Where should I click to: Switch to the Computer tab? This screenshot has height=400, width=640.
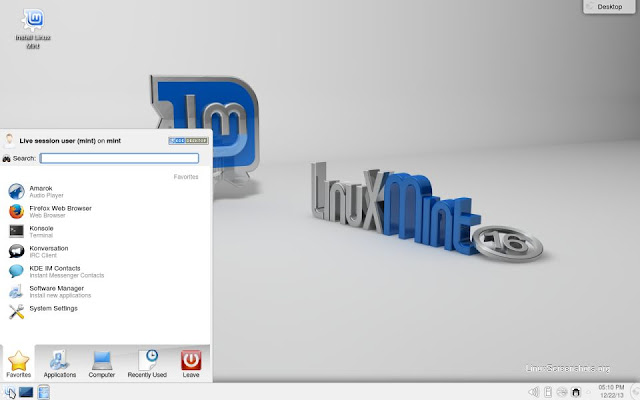coord(102,363)
